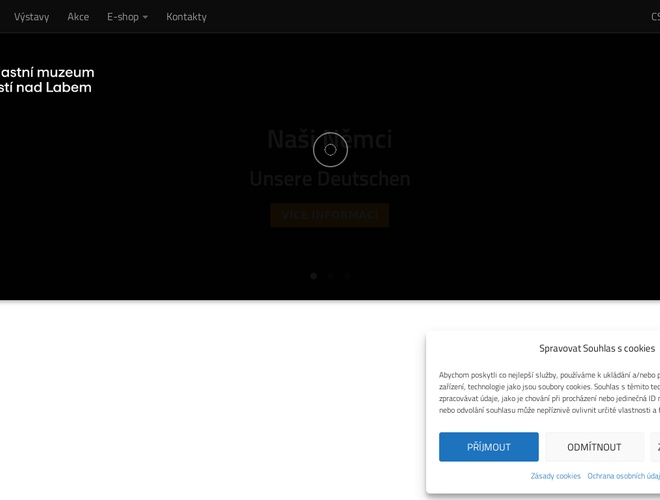The height and width of the screenshot is (500, 660).
Task: Click the partially visible third cookie button
Action: coord(655,447)
